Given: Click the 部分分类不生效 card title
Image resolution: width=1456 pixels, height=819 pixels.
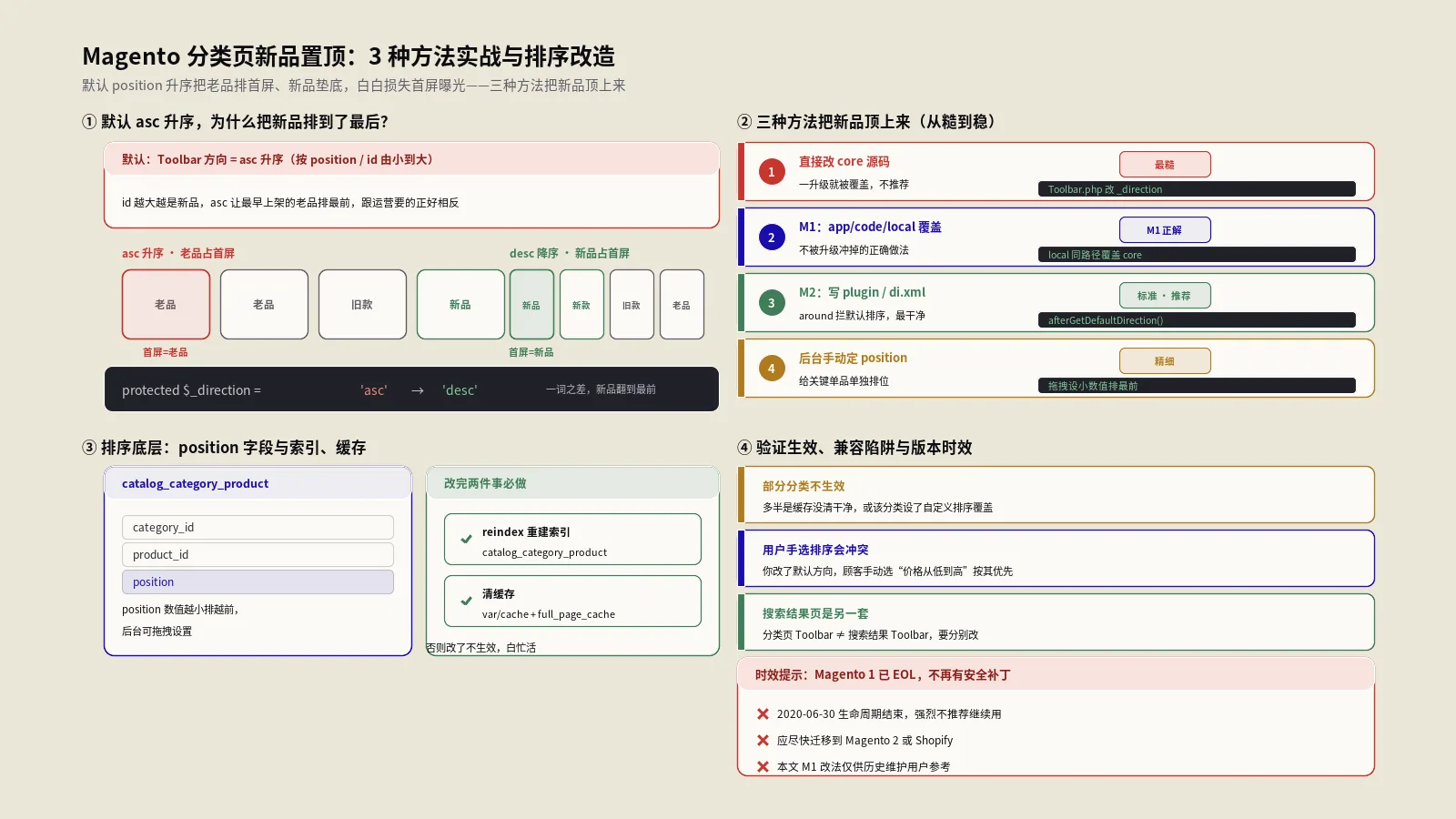Looking at the screenshot, I should click(804, 486).
